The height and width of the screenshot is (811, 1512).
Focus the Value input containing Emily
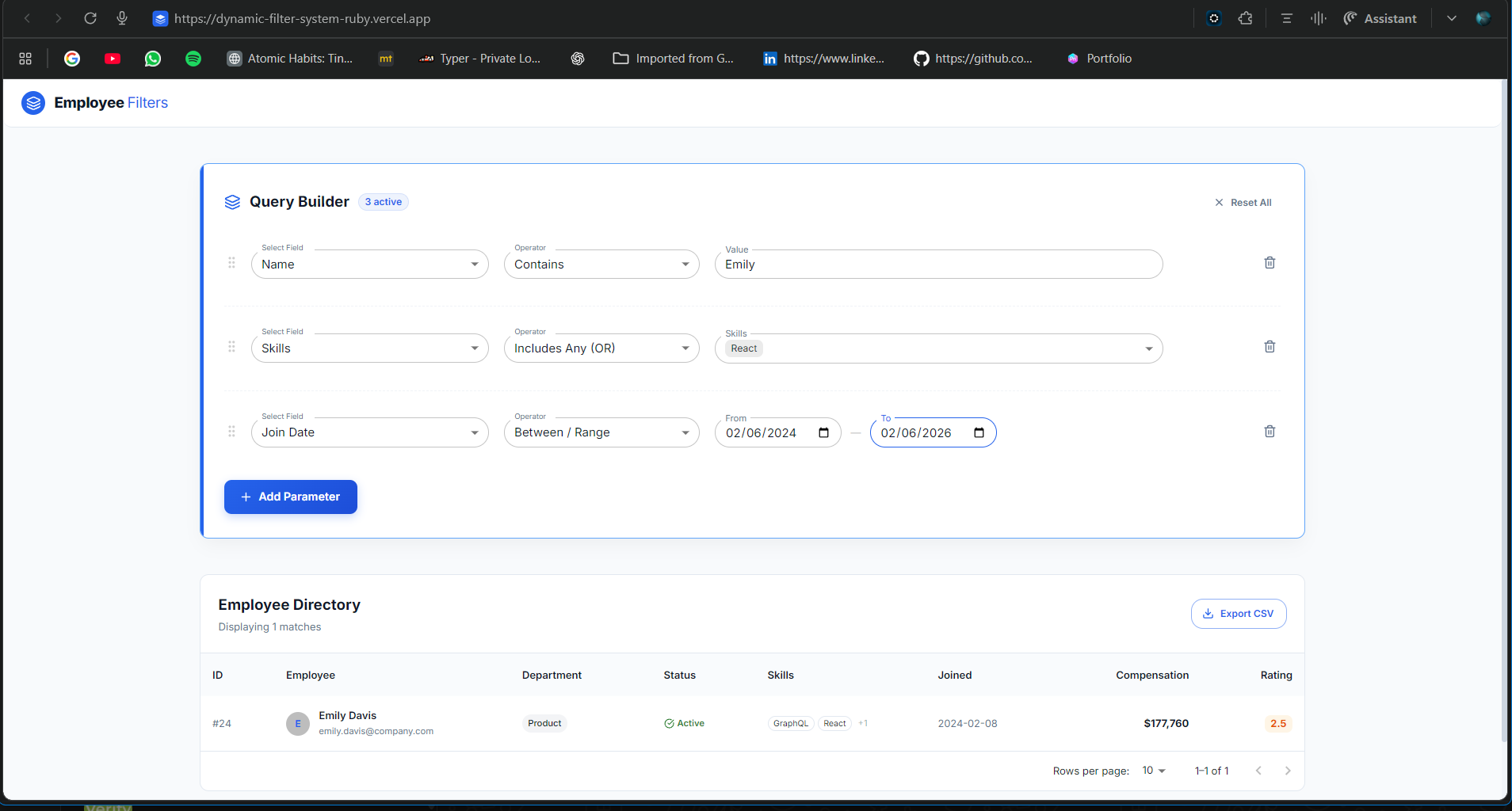[938, 265]
